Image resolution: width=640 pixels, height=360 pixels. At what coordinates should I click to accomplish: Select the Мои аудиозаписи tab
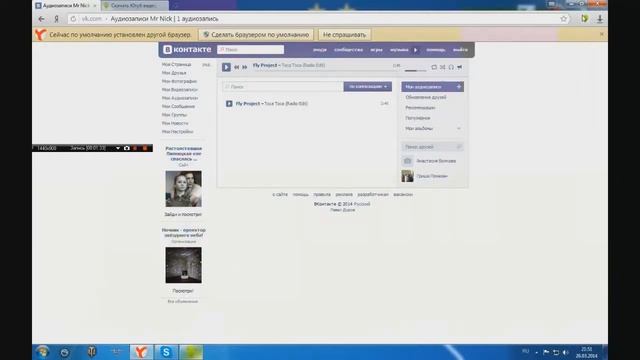click(x=432, y=87)
